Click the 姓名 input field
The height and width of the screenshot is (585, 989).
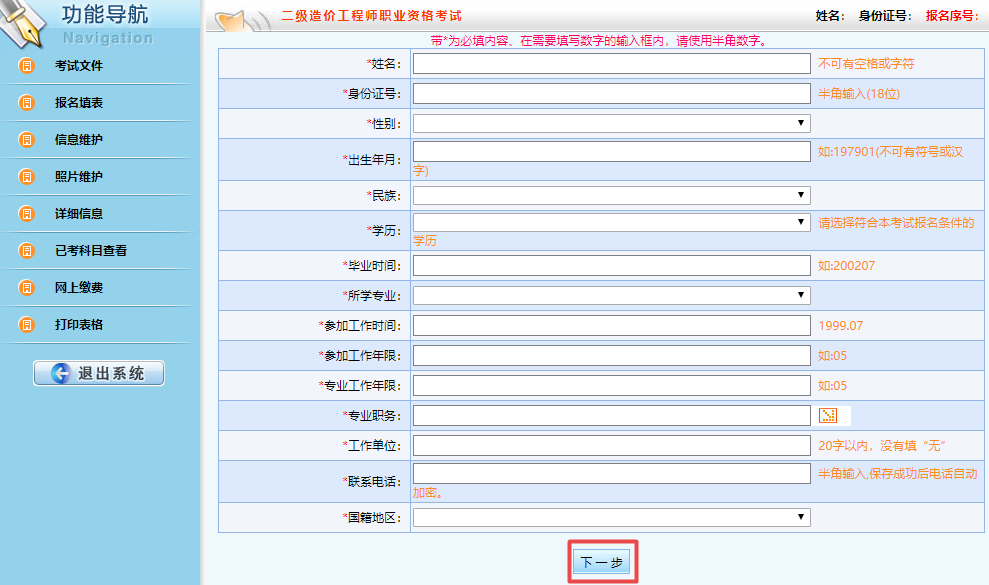(x=611, y=64)
